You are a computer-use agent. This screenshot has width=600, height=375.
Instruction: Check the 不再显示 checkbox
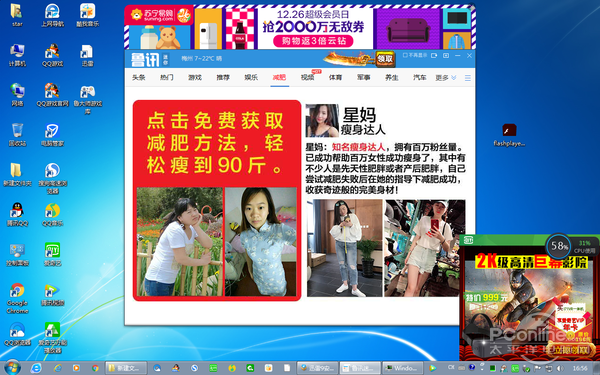point(405,55)
